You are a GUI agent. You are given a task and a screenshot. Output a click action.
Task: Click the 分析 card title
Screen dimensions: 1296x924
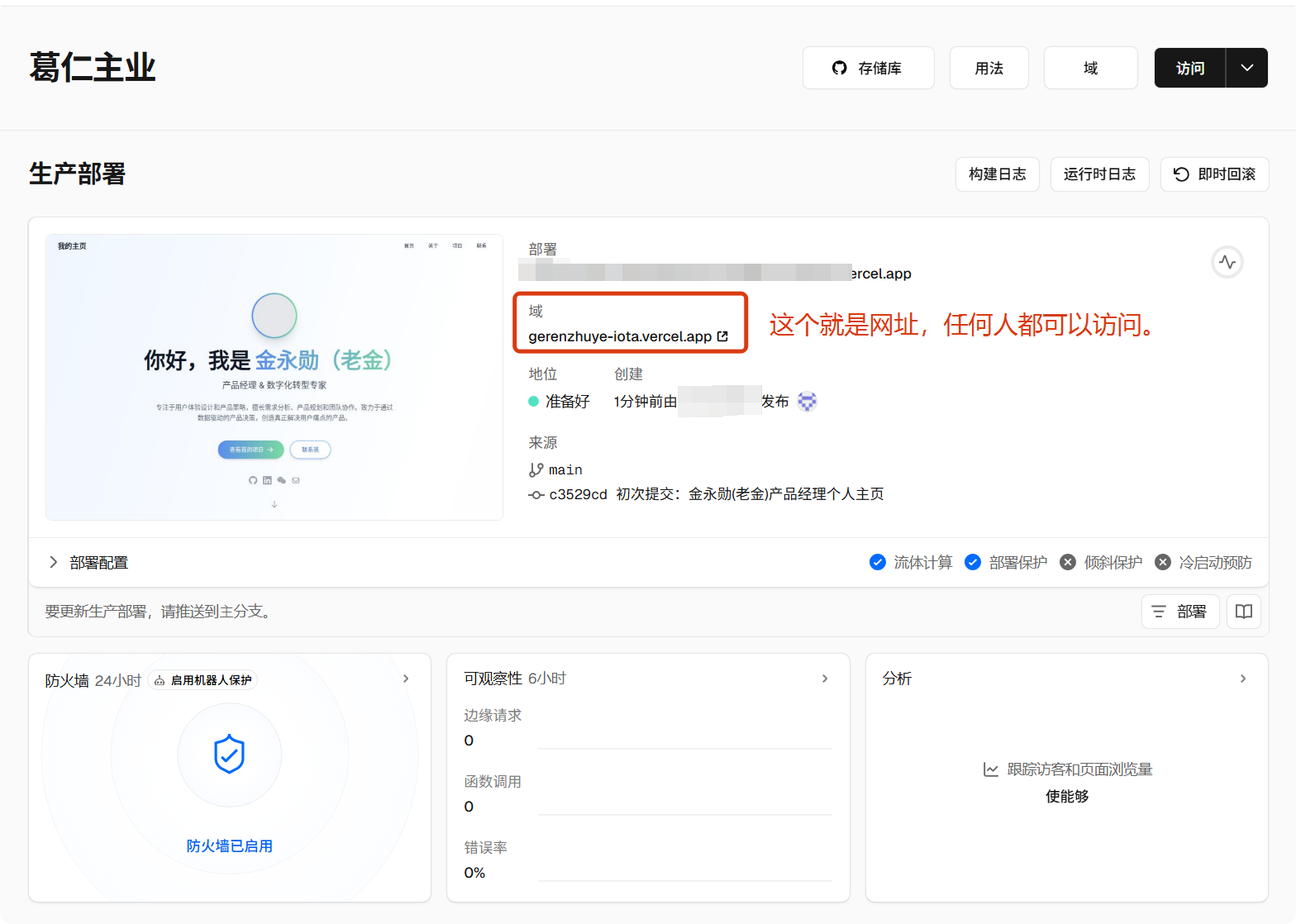pos(897,679)
